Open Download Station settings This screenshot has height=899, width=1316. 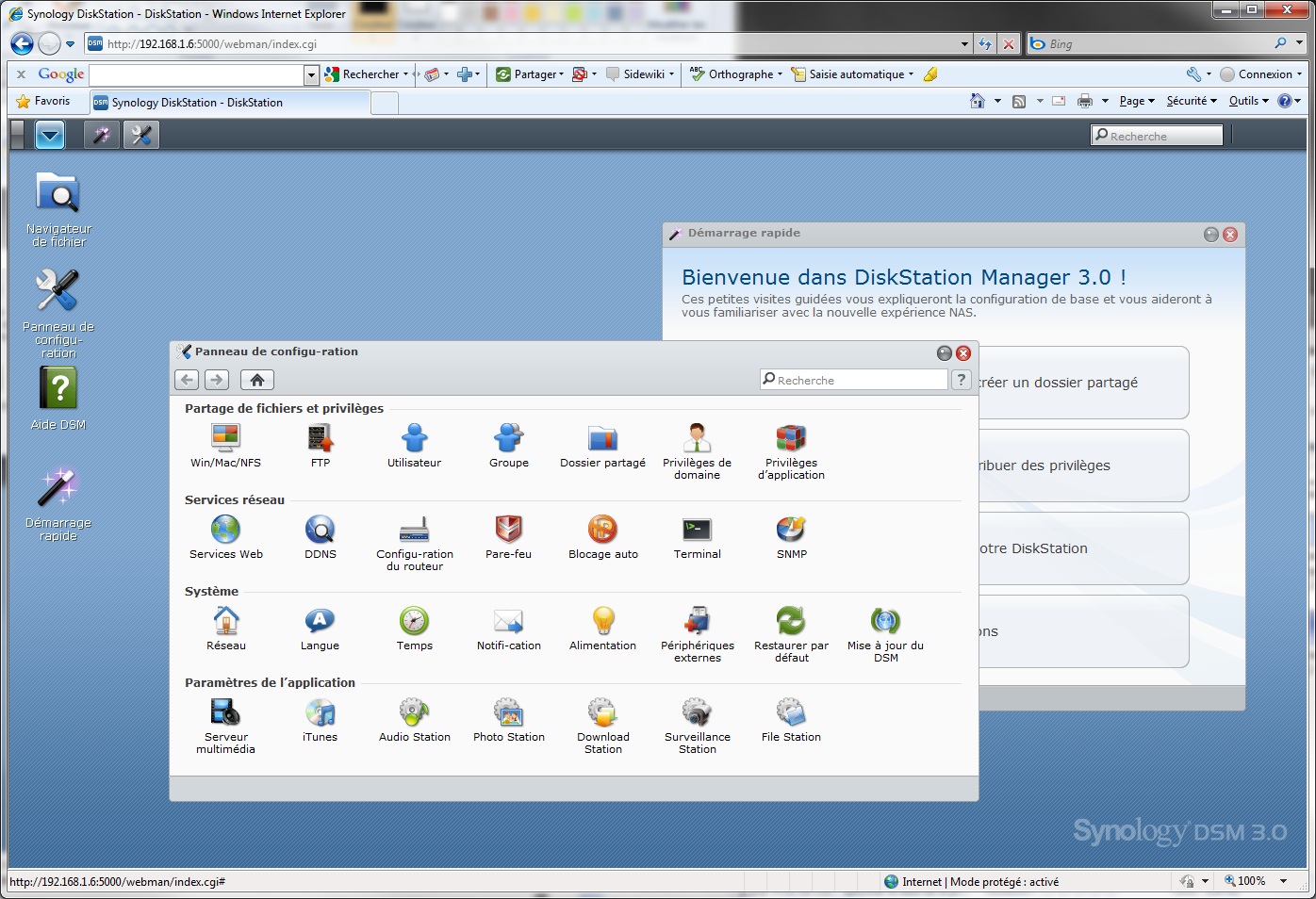coord(603,726)
